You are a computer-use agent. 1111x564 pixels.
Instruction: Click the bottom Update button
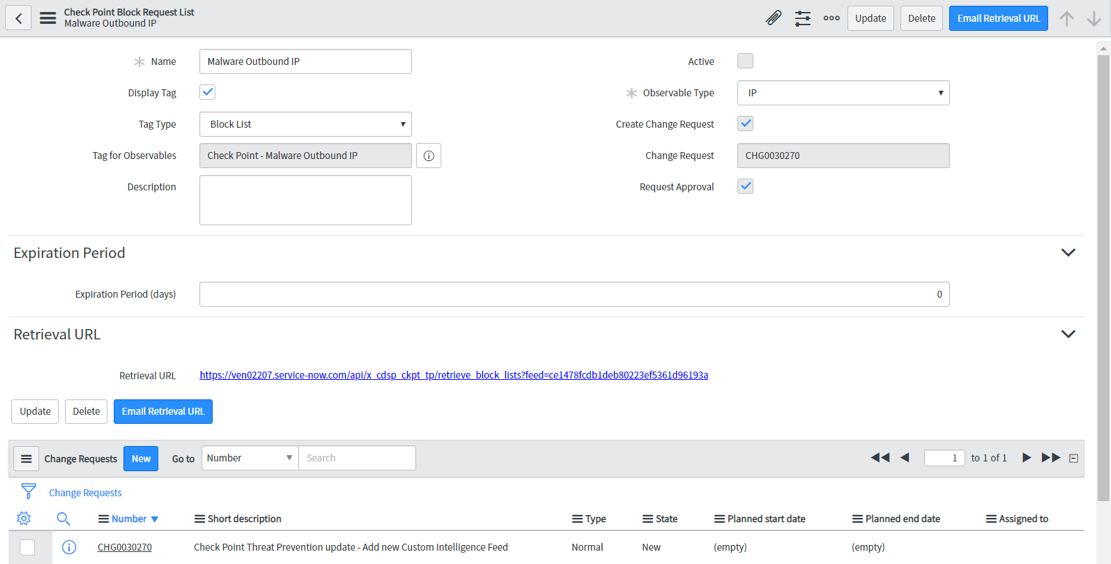pos(35,412)
